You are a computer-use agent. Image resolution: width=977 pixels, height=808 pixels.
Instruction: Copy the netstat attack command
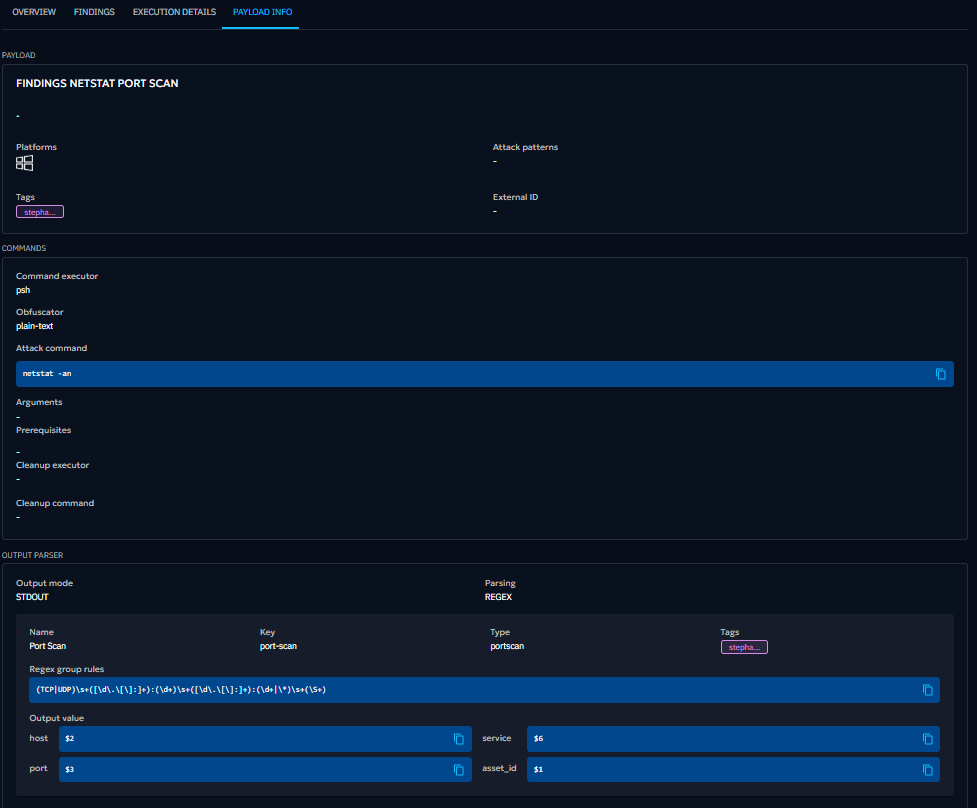click(940, 374)
